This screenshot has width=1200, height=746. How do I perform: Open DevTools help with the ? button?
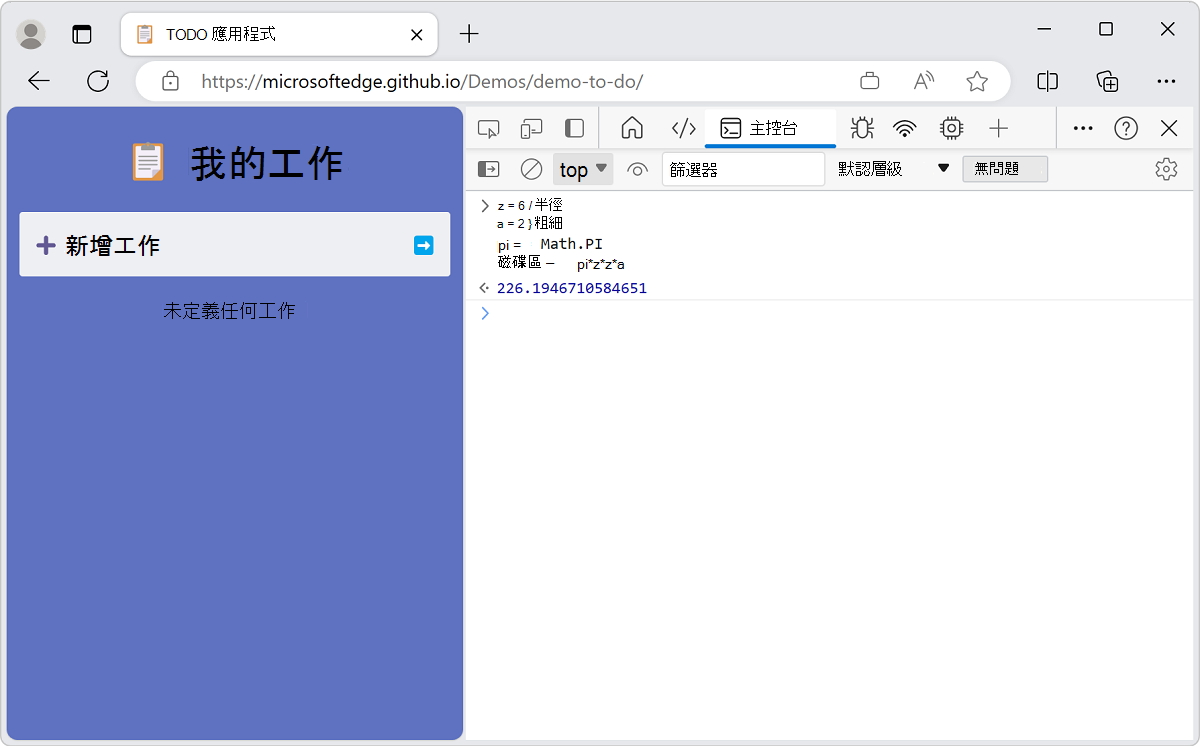[1126, 128]
